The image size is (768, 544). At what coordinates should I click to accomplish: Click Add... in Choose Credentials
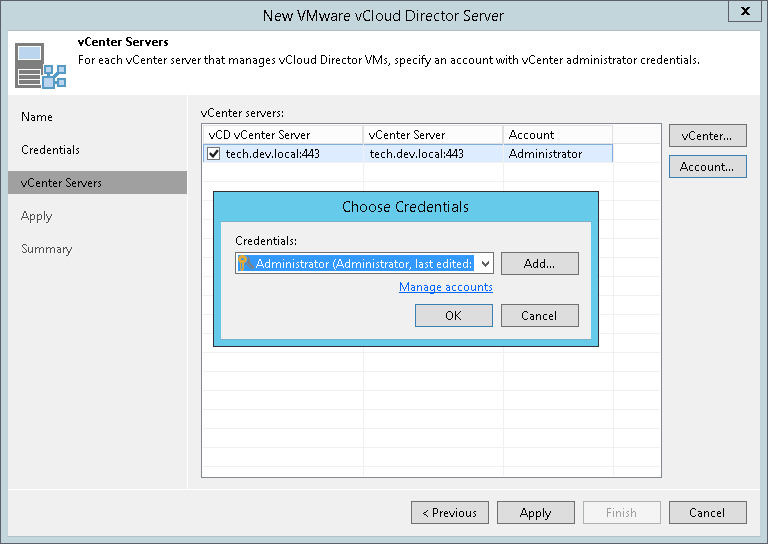pyautogui.click(x=539, y=263)
